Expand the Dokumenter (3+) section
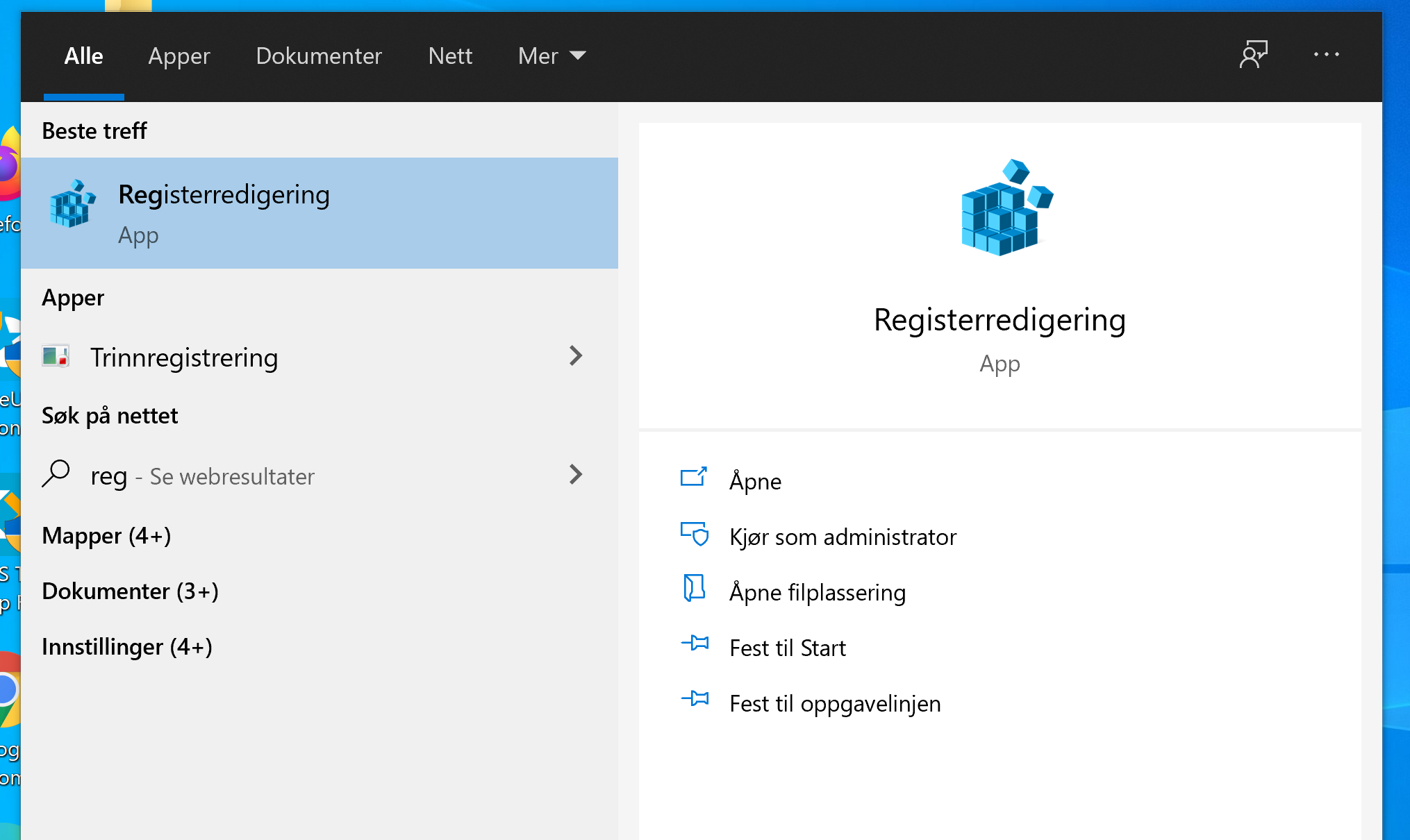This screenshot has height=840, width=1410. (130, 591)
